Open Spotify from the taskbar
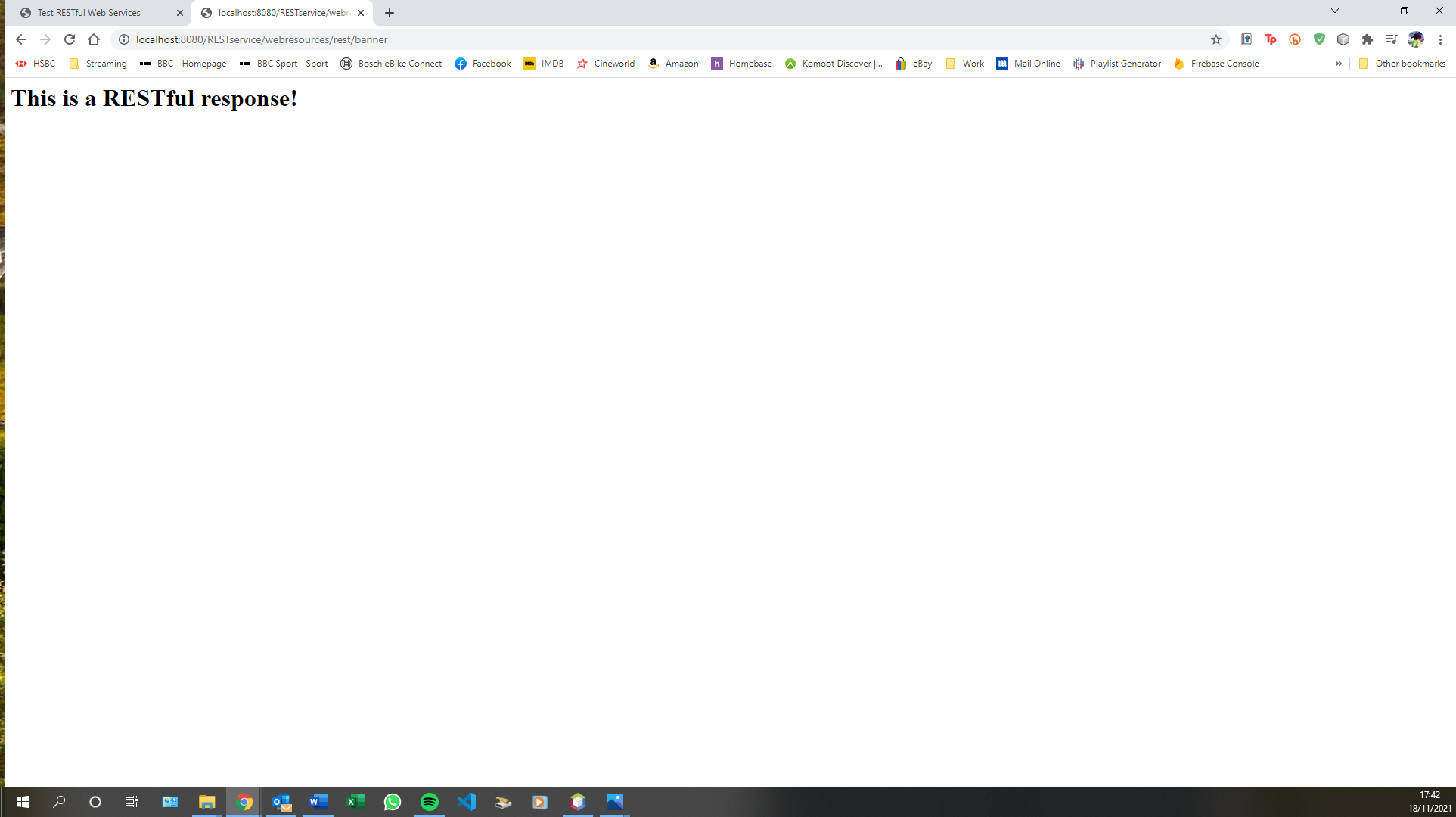The height and width of the screenshot is (817, 1456). tap(430, 802)
